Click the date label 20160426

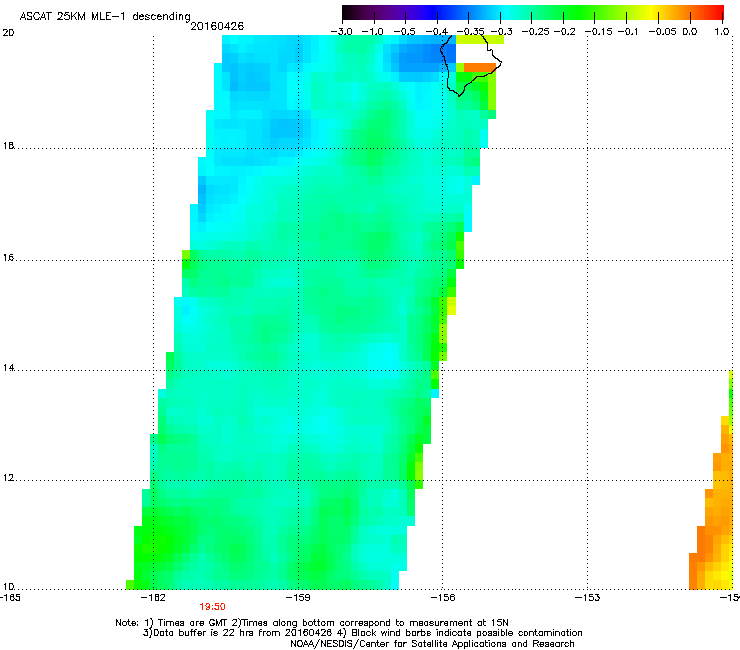[217, 26]
